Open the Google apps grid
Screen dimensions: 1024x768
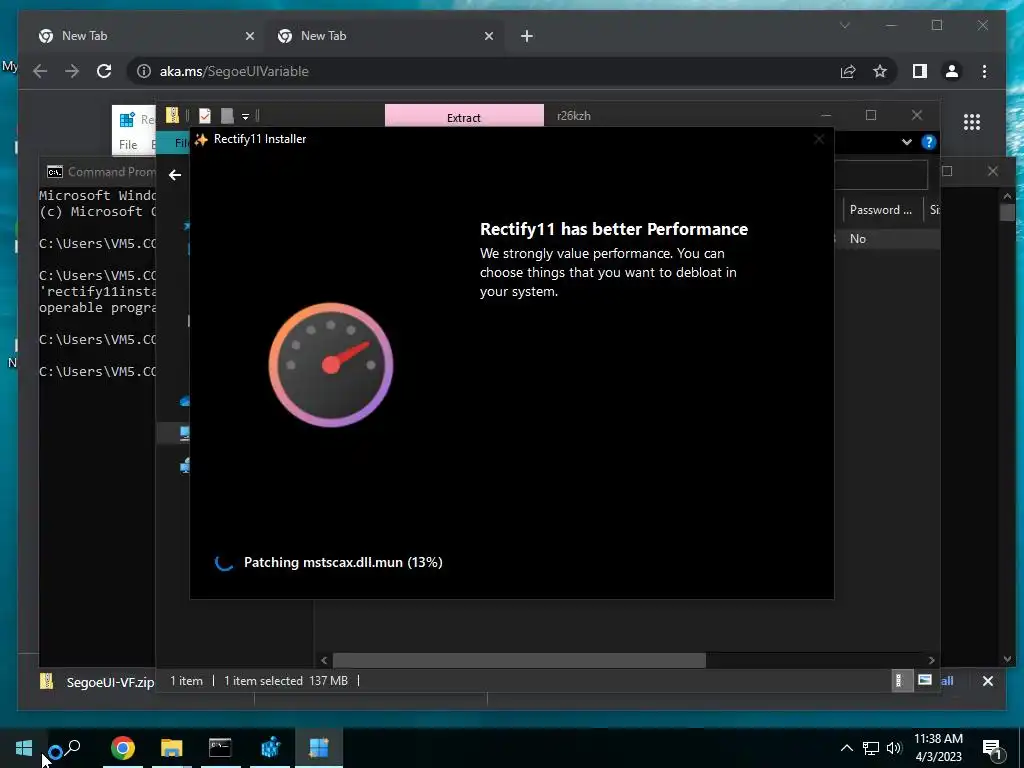click(972, 122)
